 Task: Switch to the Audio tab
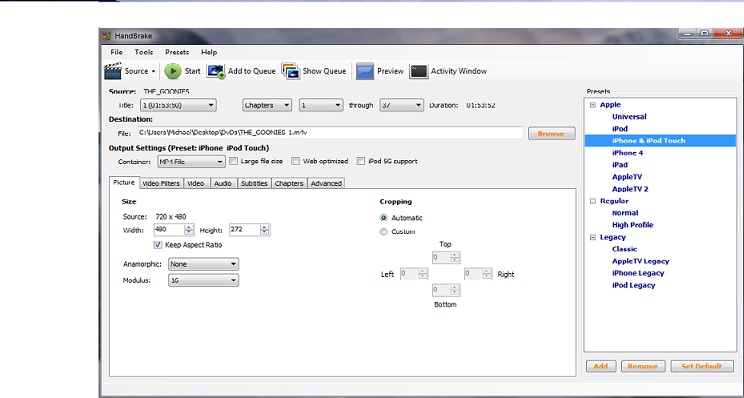(223, 184)
